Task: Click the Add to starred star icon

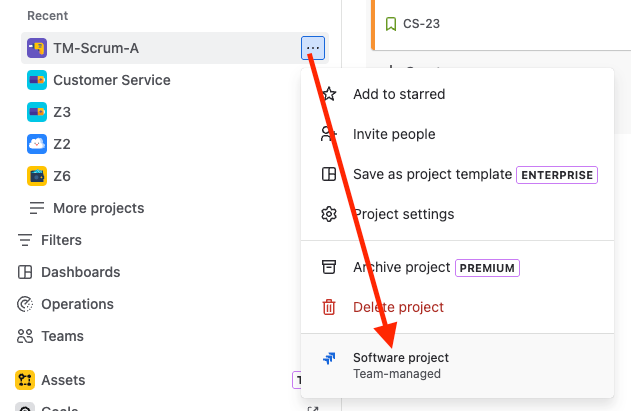Action: [x=329, y=94]
